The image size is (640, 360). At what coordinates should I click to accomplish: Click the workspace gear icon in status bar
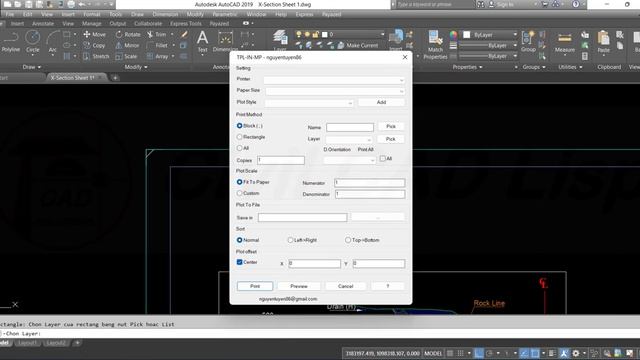pyautogui.click(x=576, y=353)
